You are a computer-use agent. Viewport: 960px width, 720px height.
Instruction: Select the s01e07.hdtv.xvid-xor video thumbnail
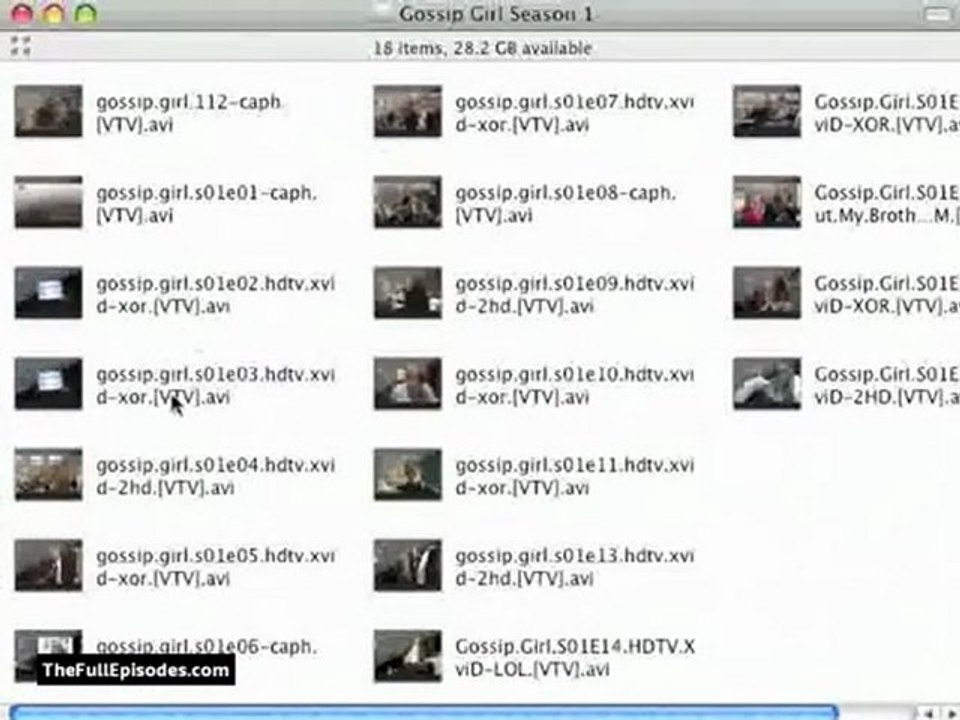pyautogui.click(x=408, y=111)
